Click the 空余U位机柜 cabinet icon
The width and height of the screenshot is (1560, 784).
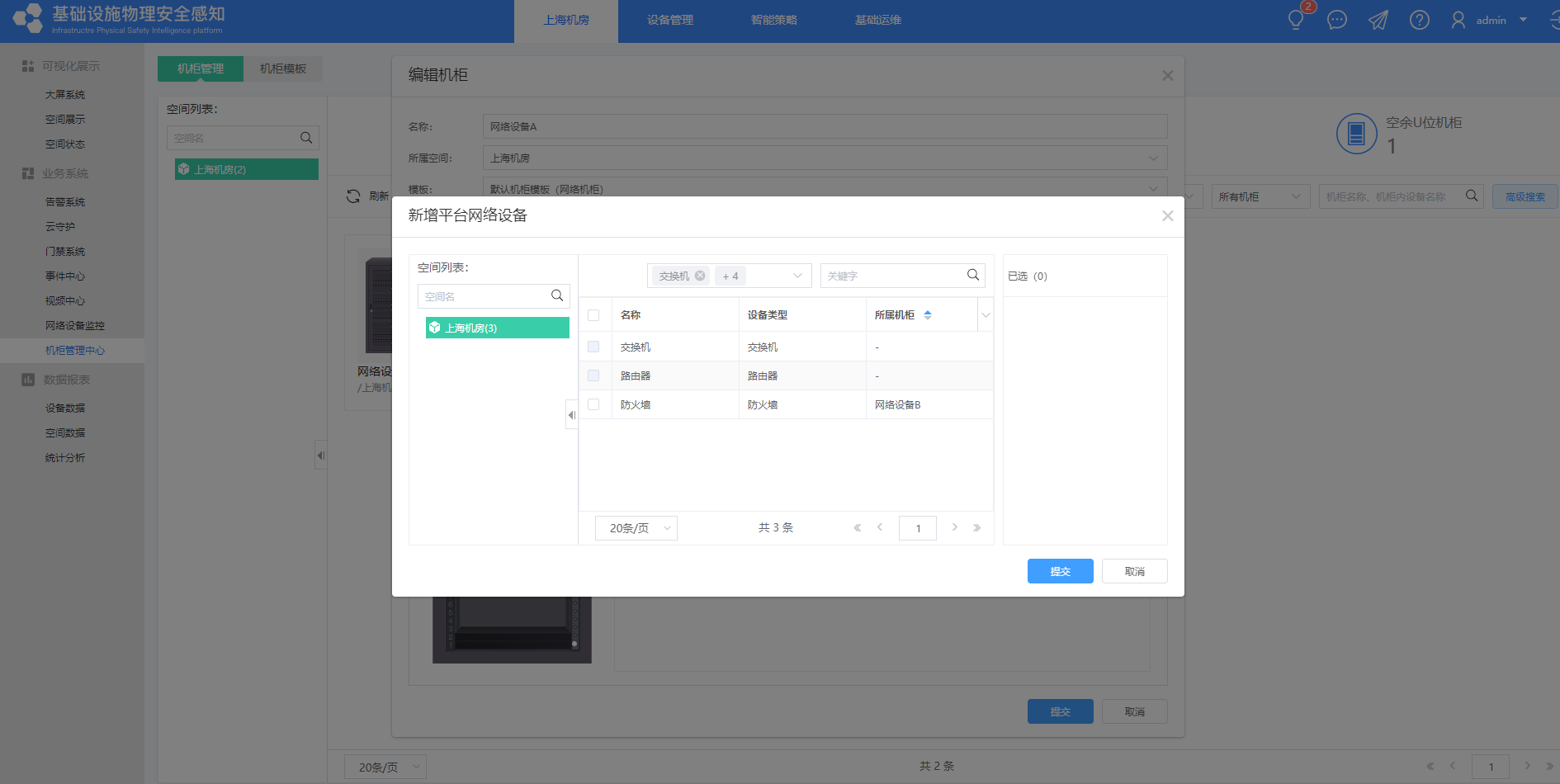(1356, 134)
